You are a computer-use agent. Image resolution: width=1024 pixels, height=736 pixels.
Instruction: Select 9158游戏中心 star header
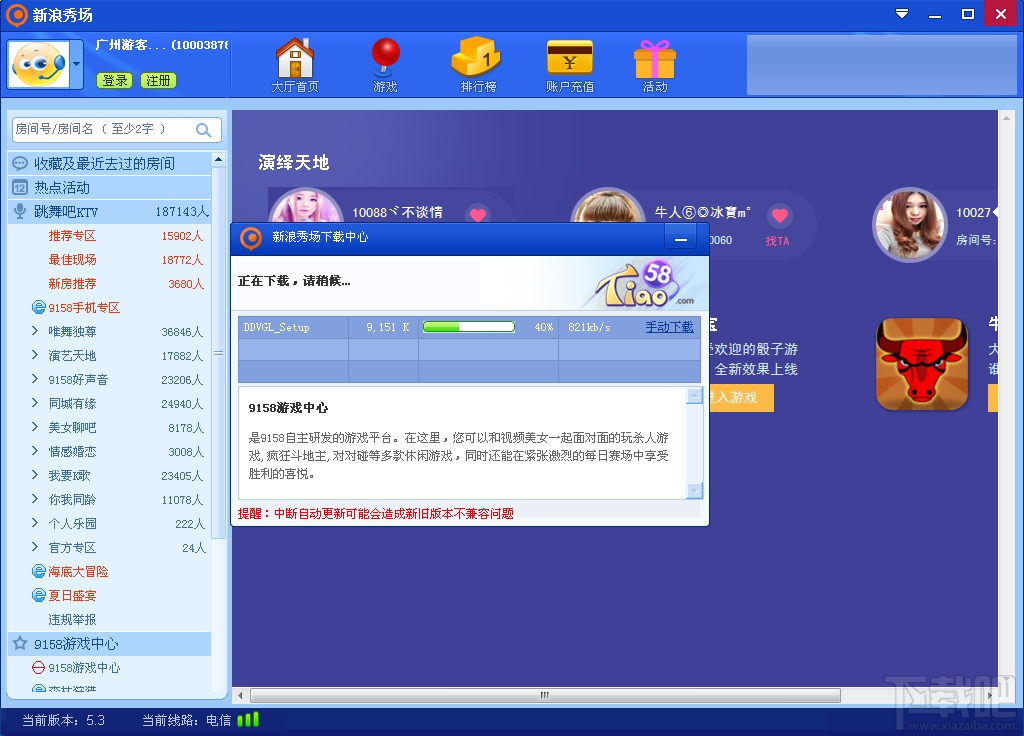point(109,644)
